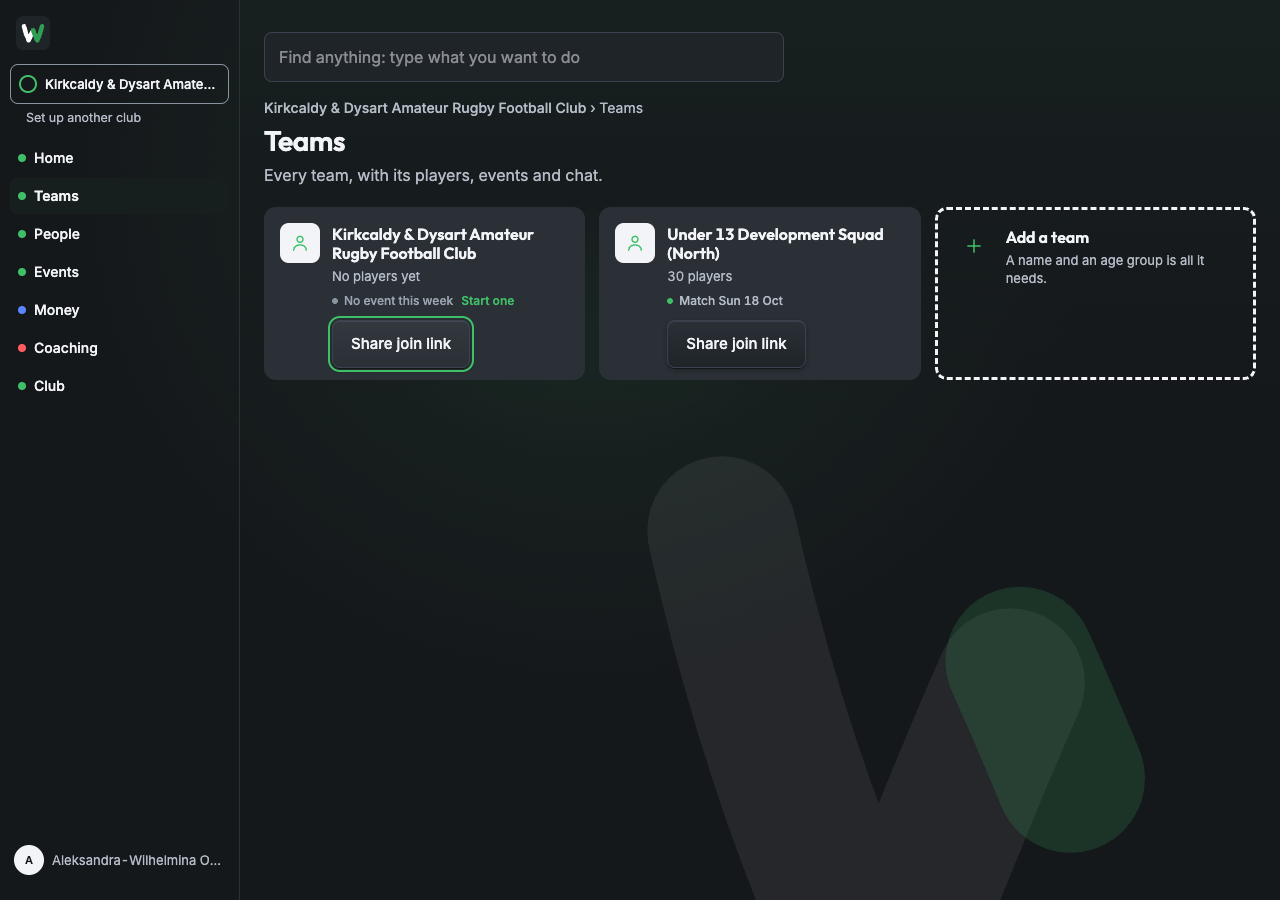Share join link for Under 13 Development Squad
This screenshot has width=1280, height=900.
coord(736,344)
